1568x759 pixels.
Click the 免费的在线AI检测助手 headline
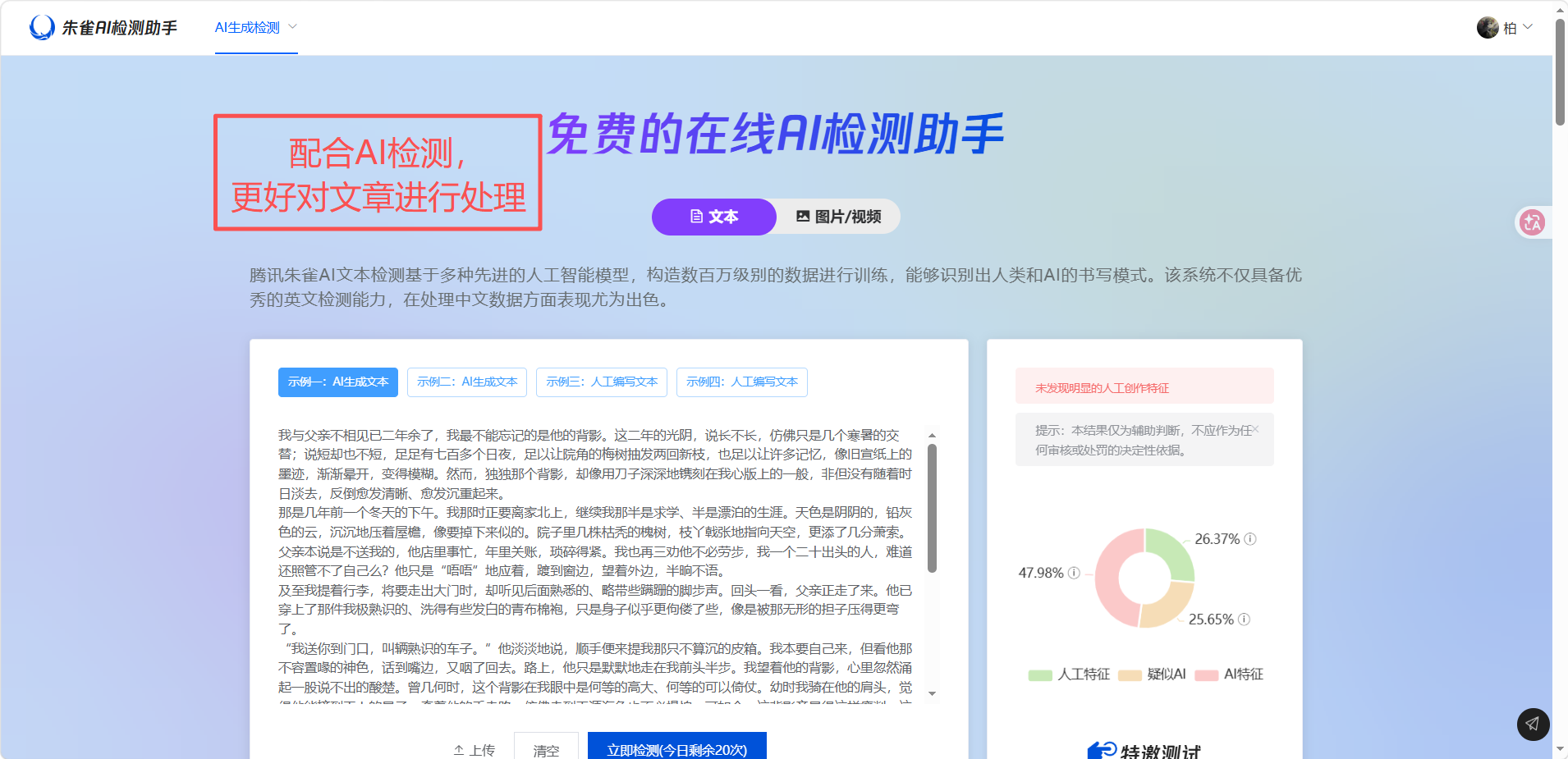pyautogui.click(x=775, y=135)
